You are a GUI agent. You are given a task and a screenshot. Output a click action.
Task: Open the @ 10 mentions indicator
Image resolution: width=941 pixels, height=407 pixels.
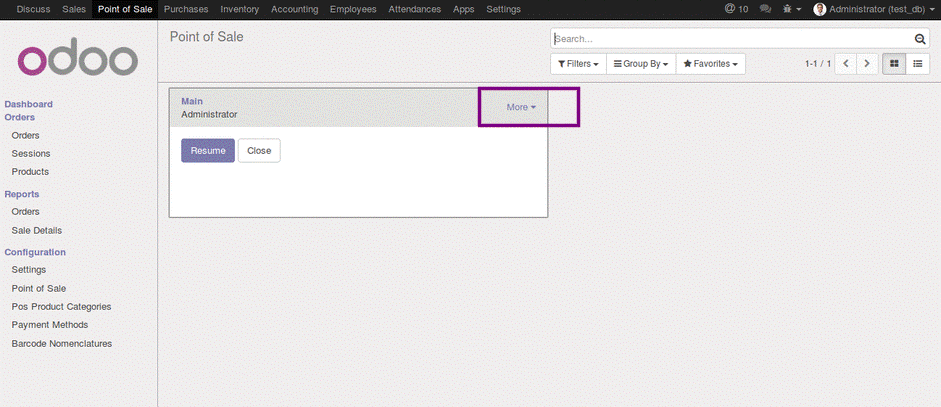[736, 9]
